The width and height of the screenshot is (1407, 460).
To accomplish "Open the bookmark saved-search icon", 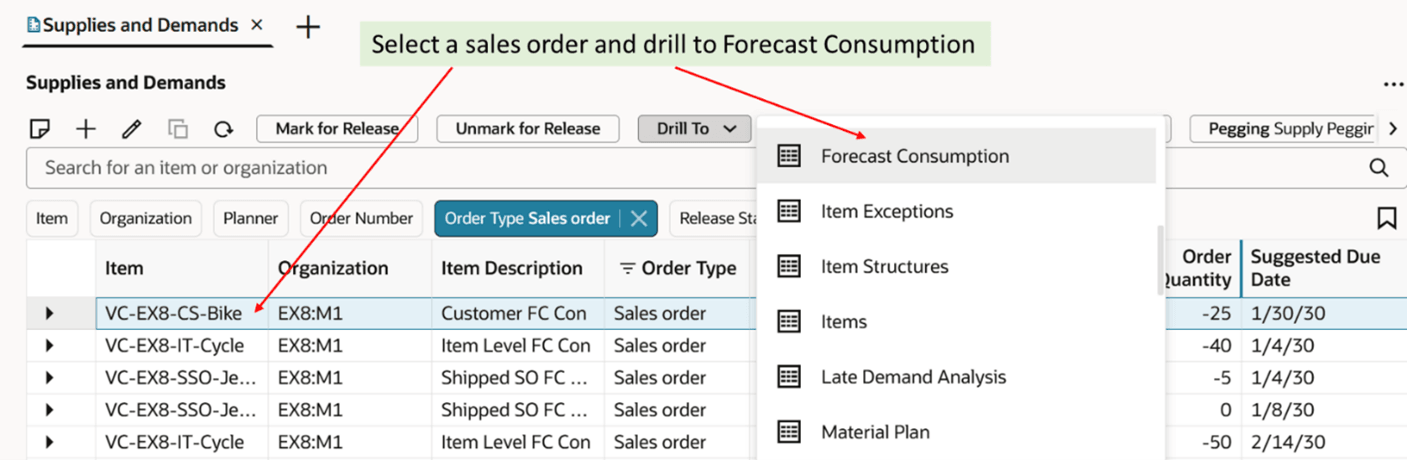I will point(1386,218).
